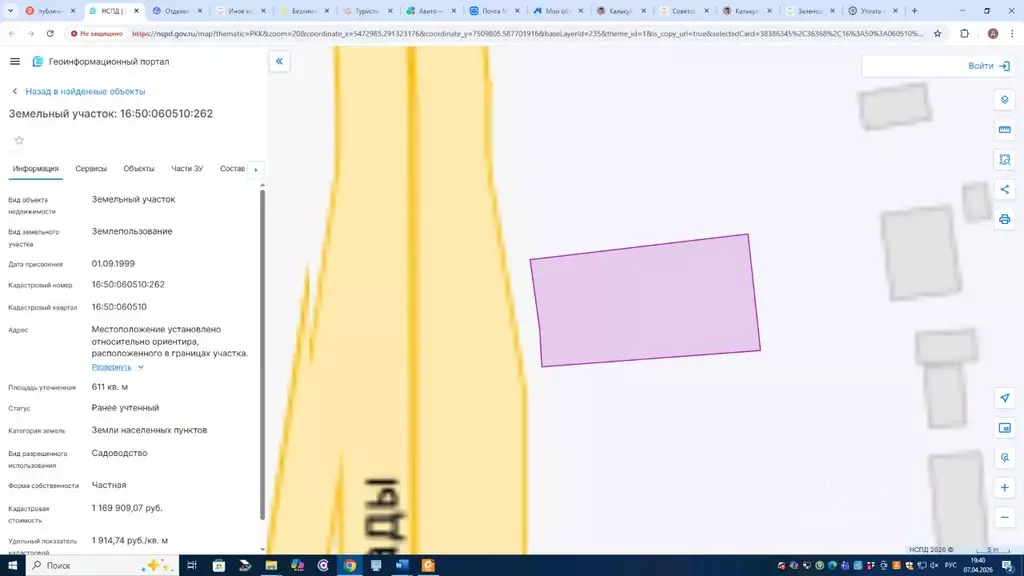Zoom out of the map with minus
Image resolution: width=1024 pixels, height=576 pixels.
pyautogui.click(x=1004, y=518)
